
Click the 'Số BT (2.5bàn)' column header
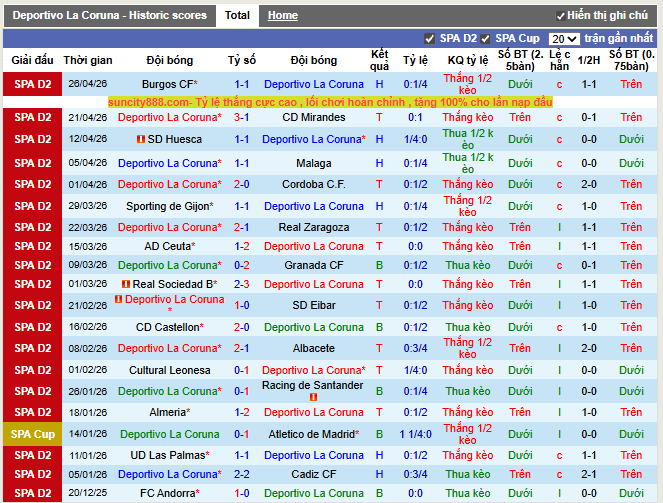point(520,60)
